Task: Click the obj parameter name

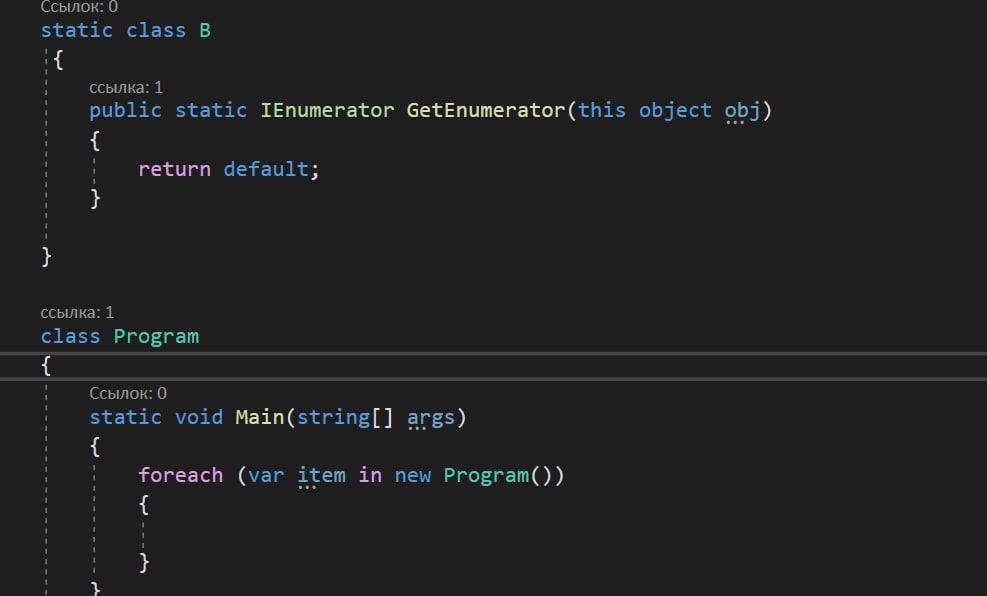Action: [742, 110]
